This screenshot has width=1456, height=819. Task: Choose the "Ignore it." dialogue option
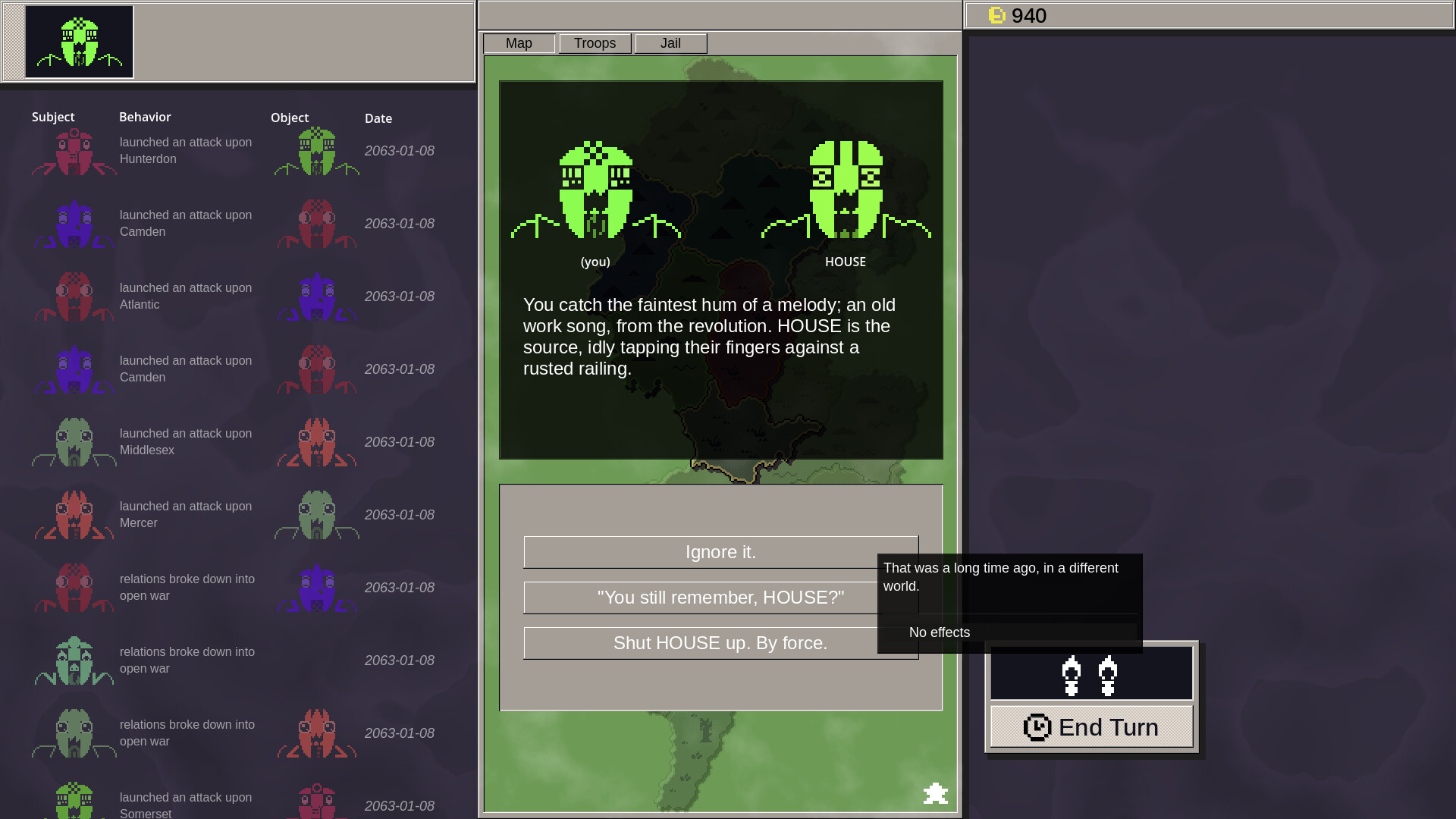(x=720, y=552)
